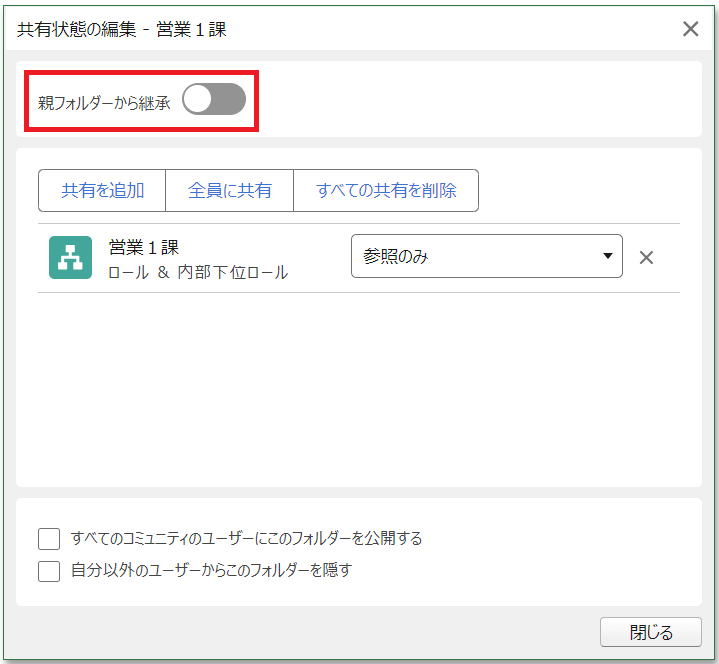Image resolution: width=719 pixels, height=664 pixels.
Task: Click すべての共有を削除 button
Action: (x=386, y=190)
